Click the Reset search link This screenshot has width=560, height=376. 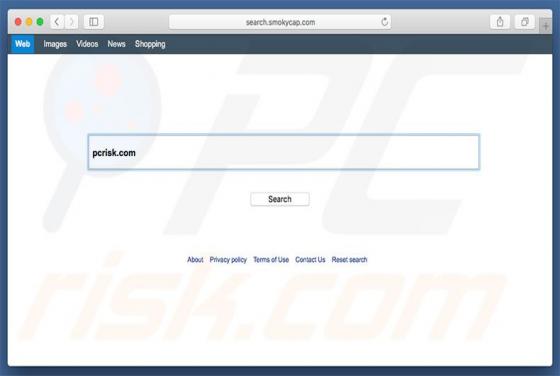349,260
